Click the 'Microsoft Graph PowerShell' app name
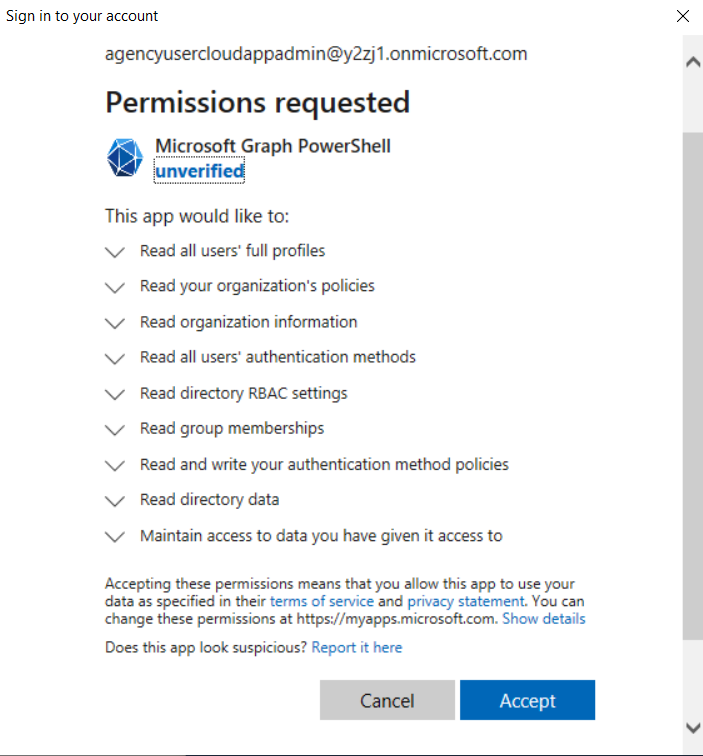This screenshot has width=703, height=756. click(273, 146)
